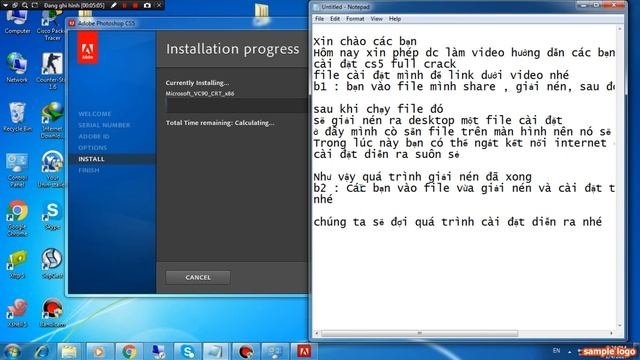Open Internet Download Manager desktop shortcut
This screenshot has height=360, width=640.
tap(52, 120)
